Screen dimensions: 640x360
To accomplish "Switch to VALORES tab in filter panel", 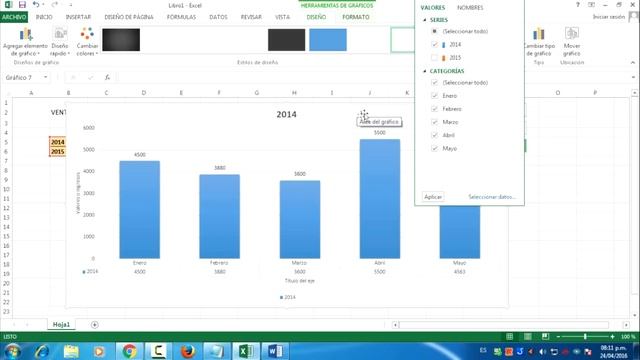I will (x=433, y=8).
